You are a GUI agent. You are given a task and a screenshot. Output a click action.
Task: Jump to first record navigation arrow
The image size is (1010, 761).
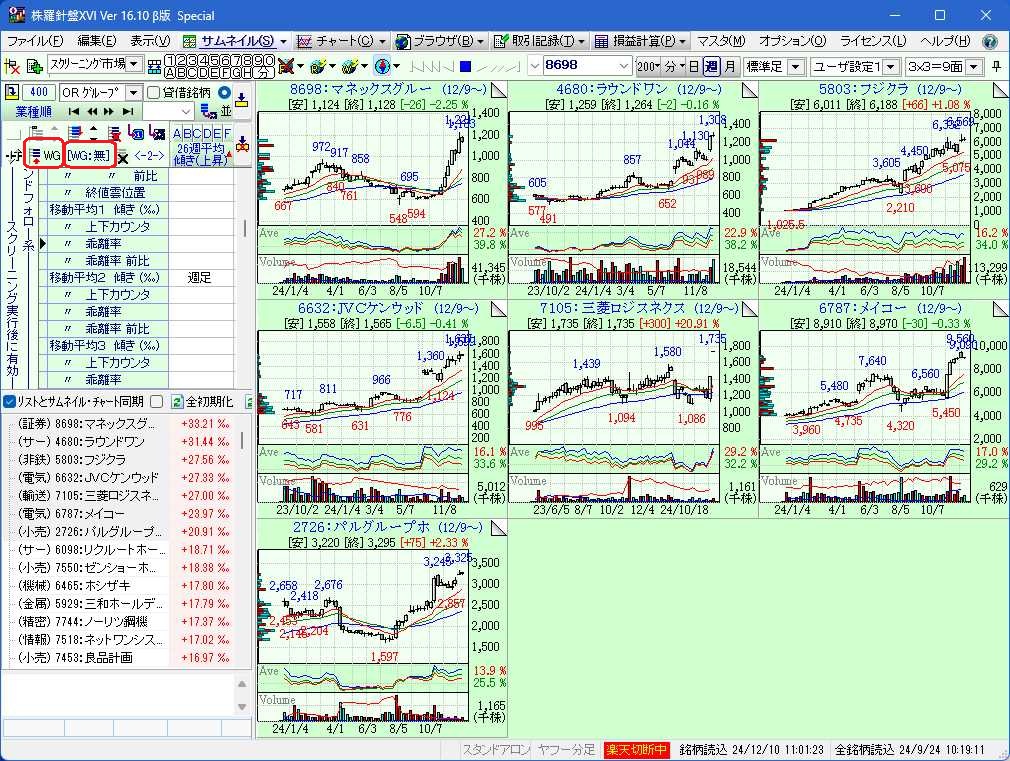tap(73, 111)
